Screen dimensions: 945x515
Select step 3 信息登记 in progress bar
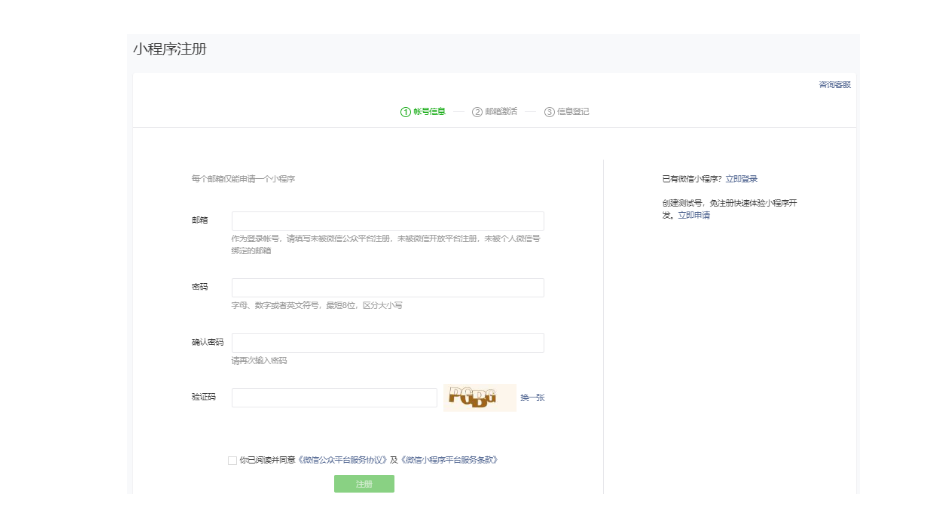(567, 111)
